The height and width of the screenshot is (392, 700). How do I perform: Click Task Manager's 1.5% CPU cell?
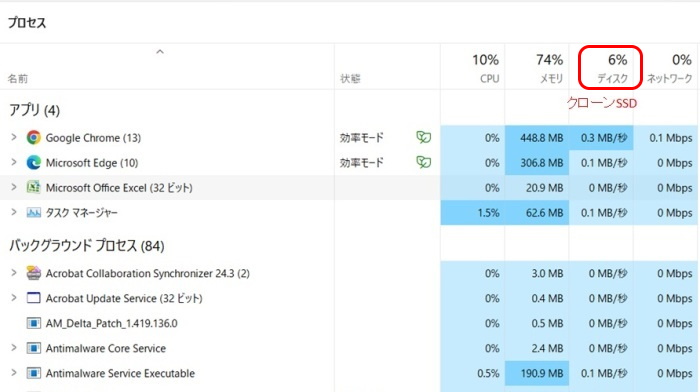tap(473, 213)
